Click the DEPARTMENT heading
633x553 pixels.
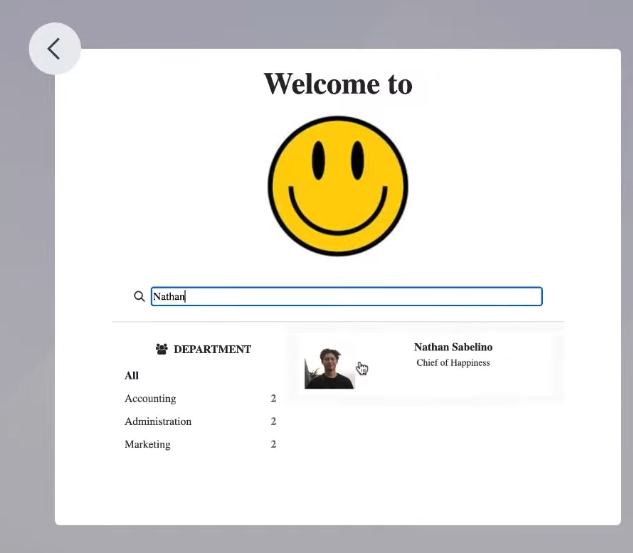[212, 350]
